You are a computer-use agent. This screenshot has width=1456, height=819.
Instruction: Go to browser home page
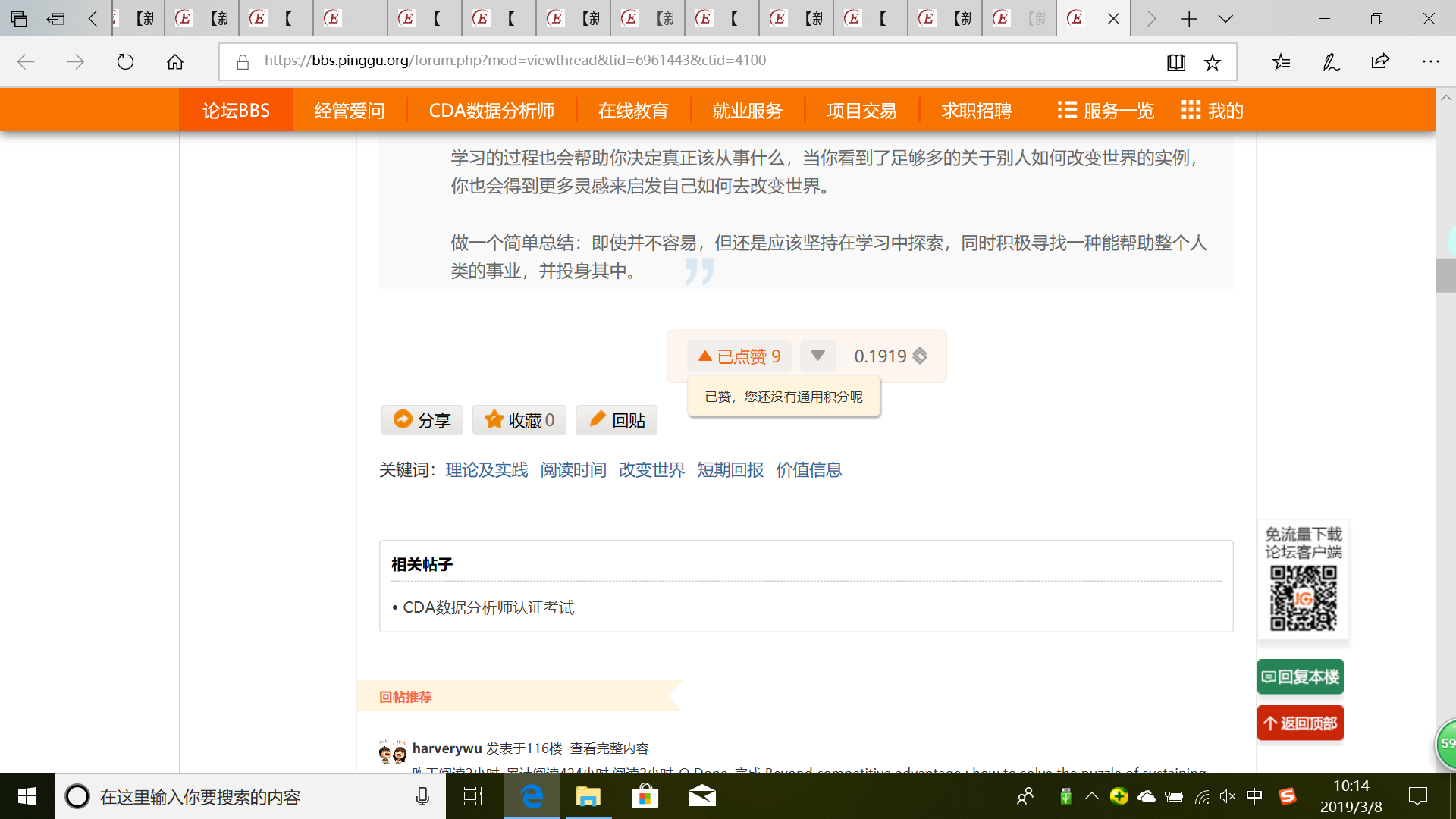click(x=175, y=62)
